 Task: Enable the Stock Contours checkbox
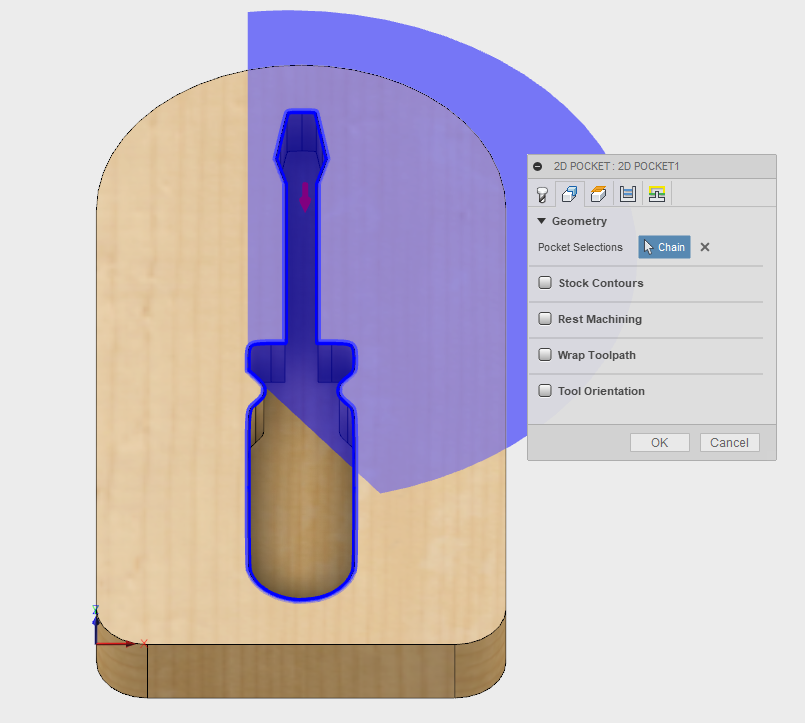[545, 282]
